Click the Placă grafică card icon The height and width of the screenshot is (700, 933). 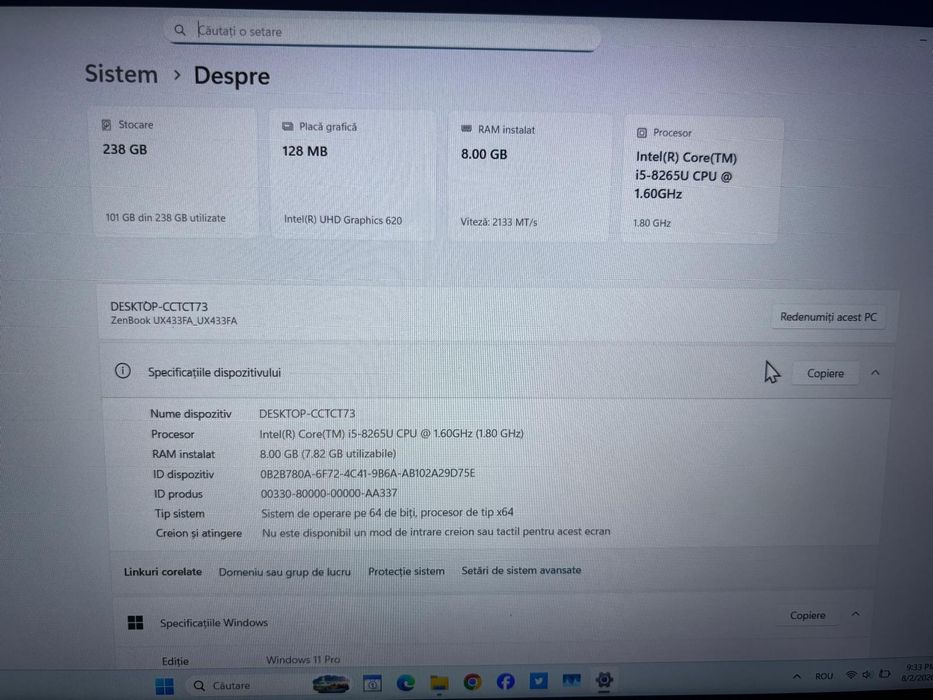coord(287,126)
